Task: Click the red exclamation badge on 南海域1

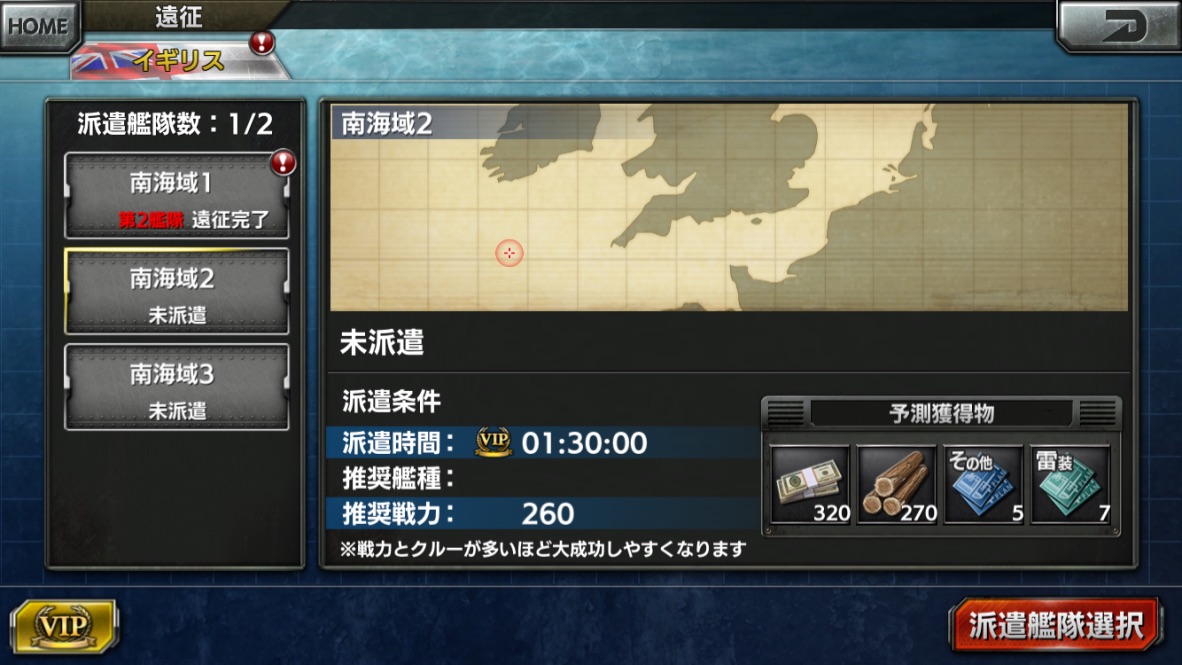Action: 283,162
